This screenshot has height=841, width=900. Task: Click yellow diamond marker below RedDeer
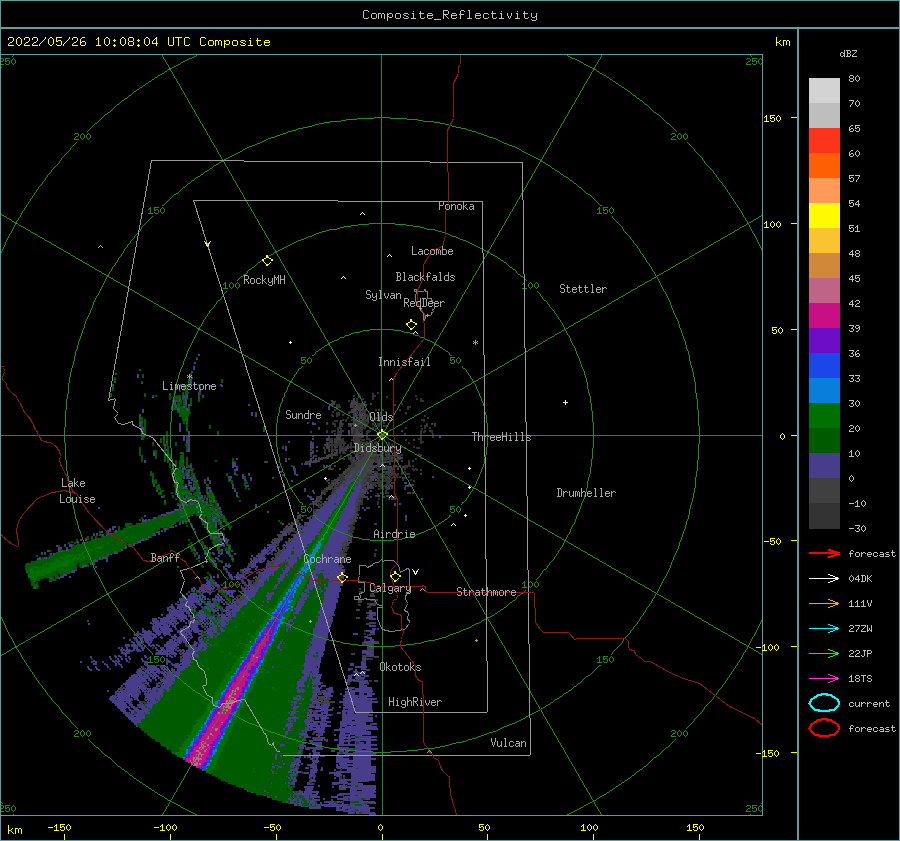pos(412,325)
